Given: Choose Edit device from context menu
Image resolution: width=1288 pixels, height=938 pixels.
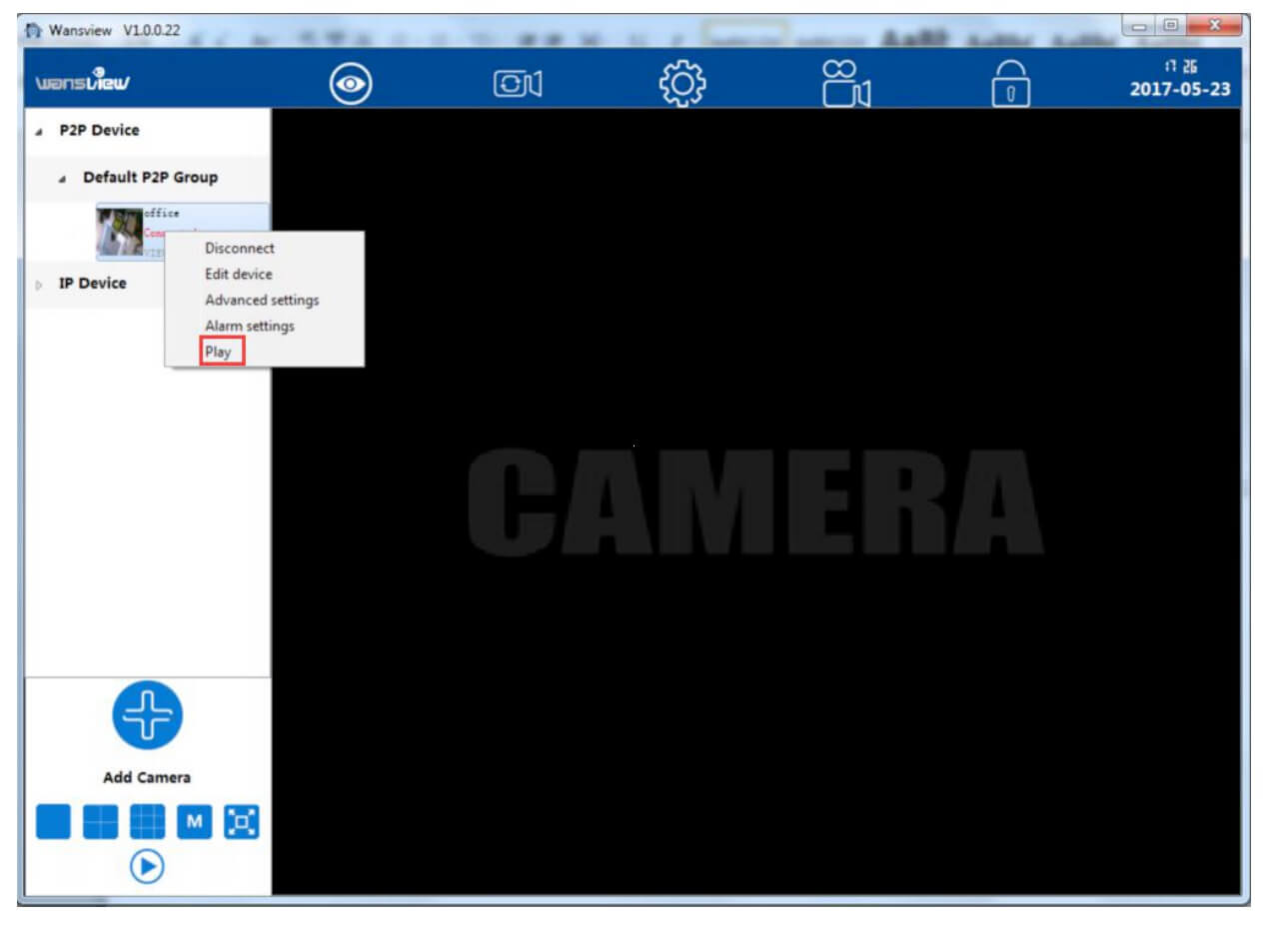Looking at the screenshot, I should click(x=238, y=274).
